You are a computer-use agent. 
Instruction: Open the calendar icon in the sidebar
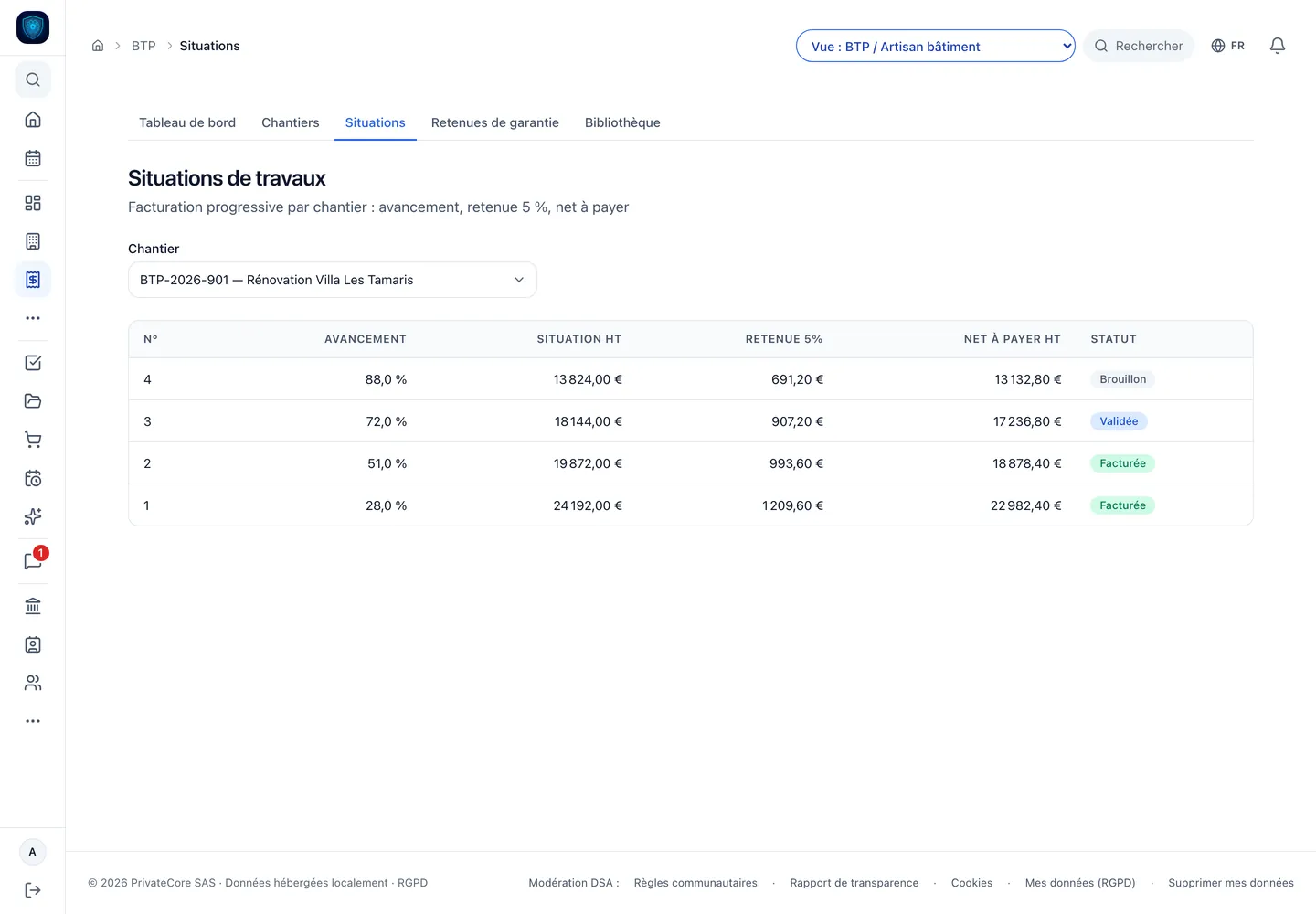pyautogui.click(x=33, y=158)
